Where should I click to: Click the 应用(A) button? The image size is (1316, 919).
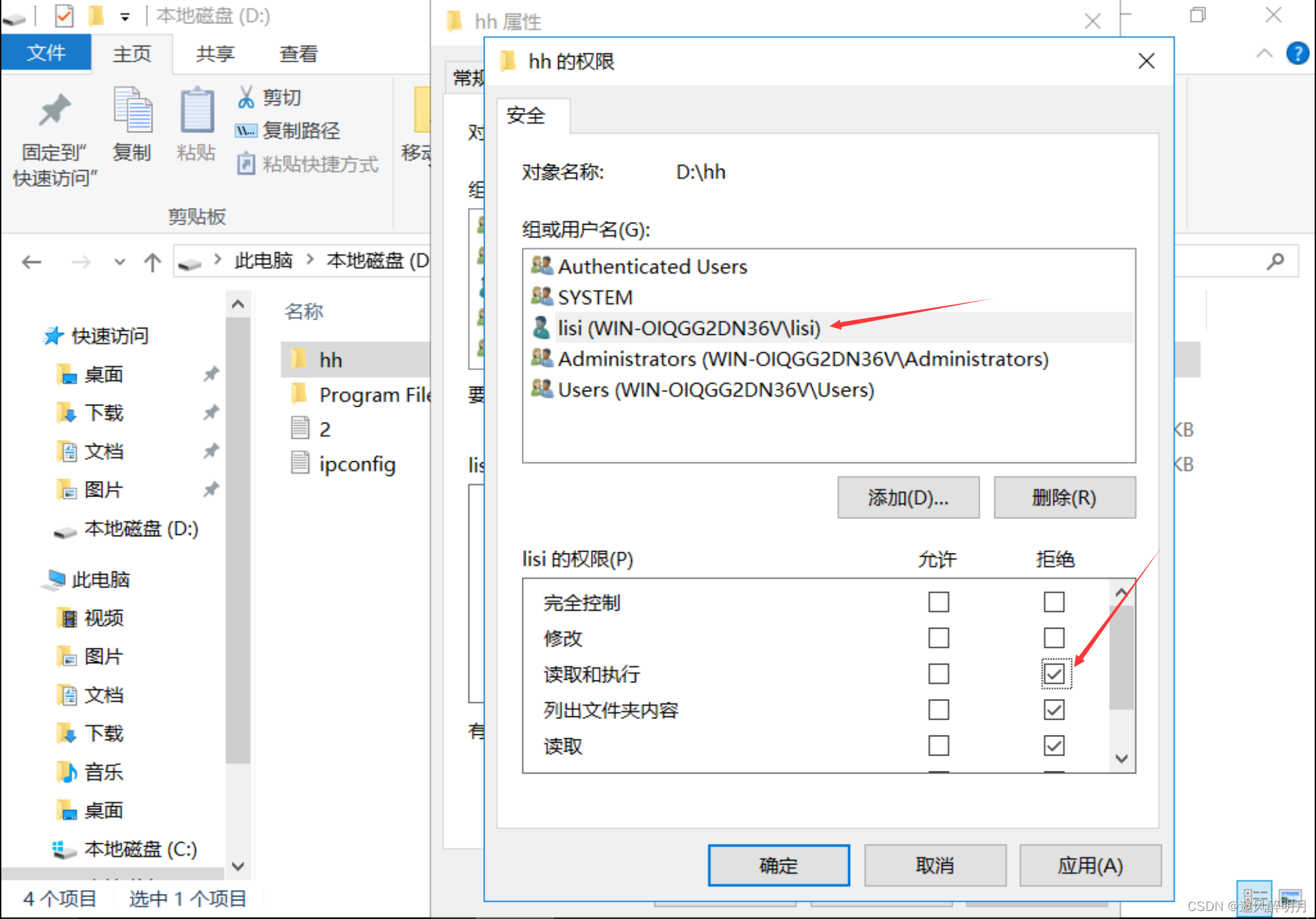tap(1090, 865)
